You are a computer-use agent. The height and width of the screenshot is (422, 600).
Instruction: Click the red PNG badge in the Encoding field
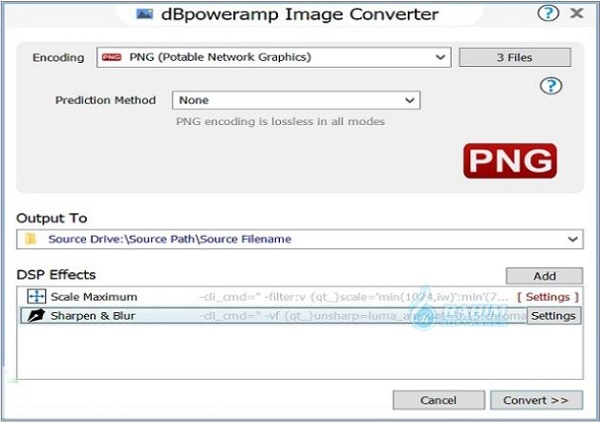tap(111, 57)
